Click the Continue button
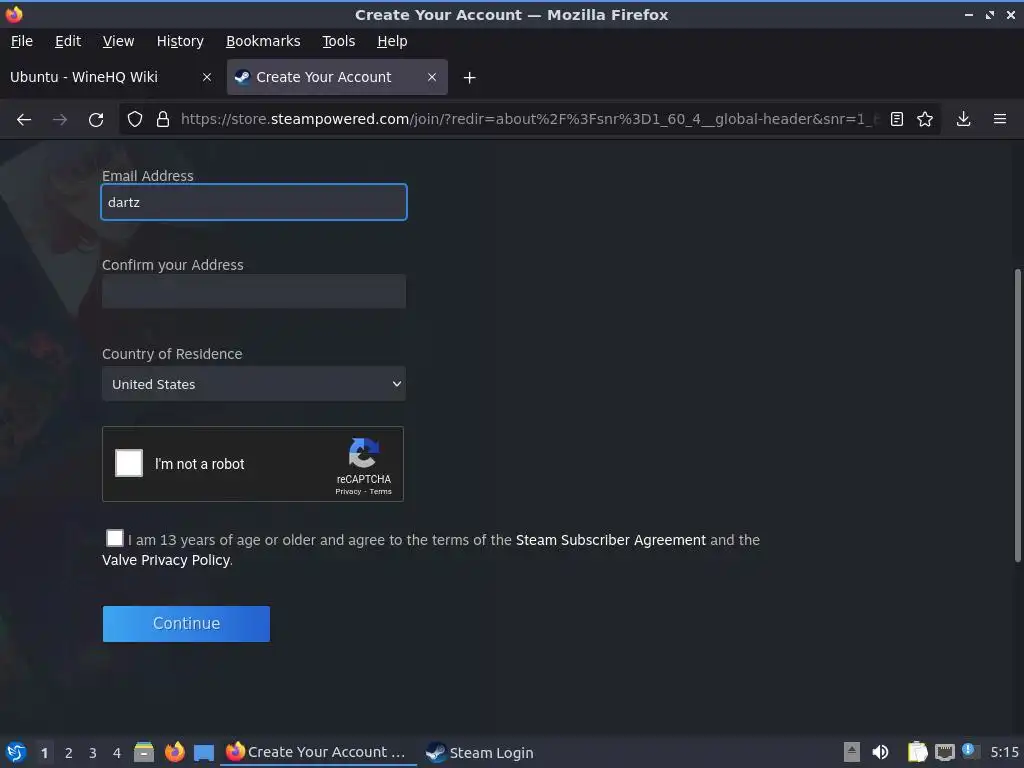The height and width of the screenshot is (768, 1024). [186, 624]
